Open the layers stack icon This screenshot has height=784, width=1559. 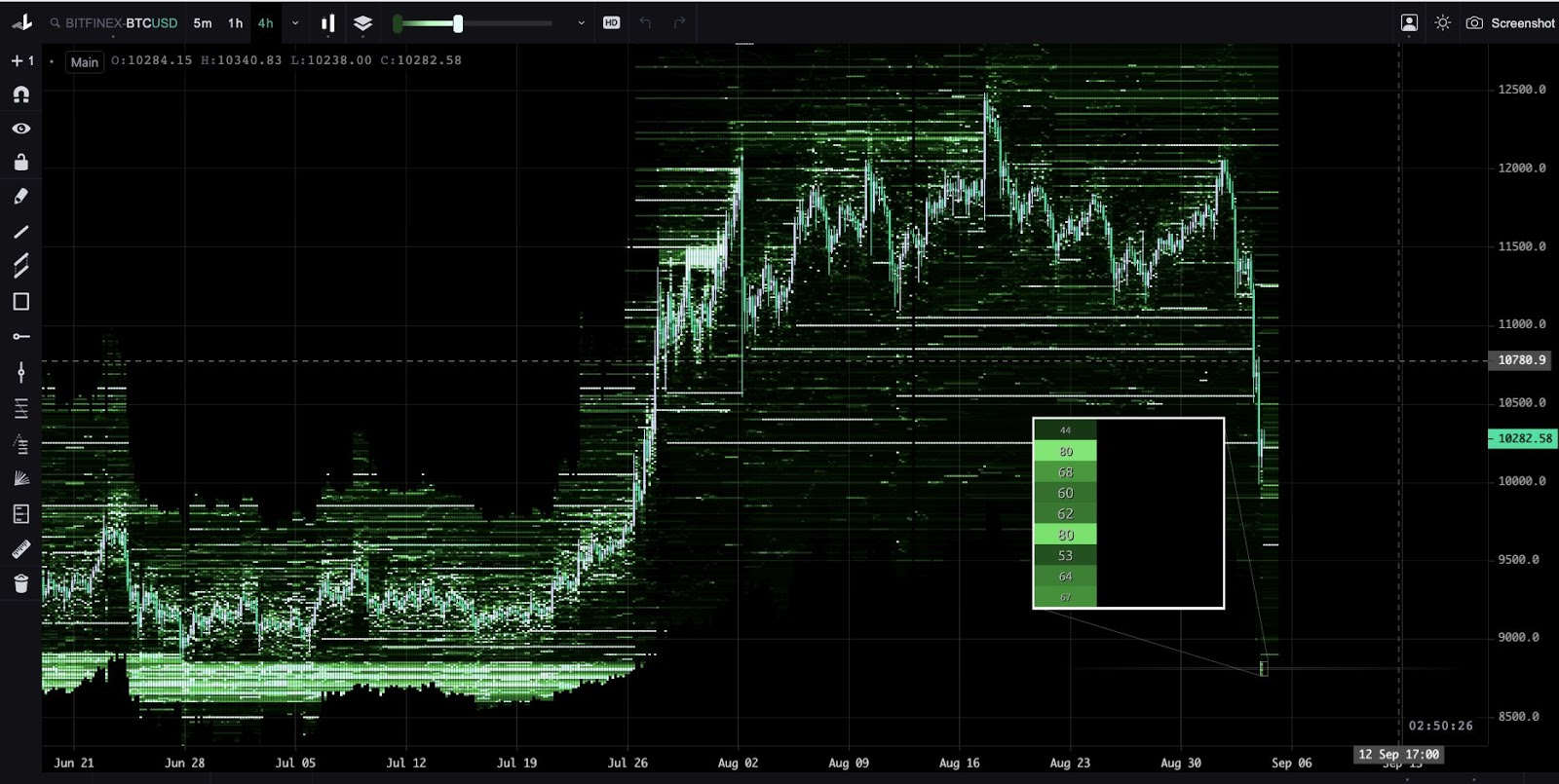click(362, 22)
